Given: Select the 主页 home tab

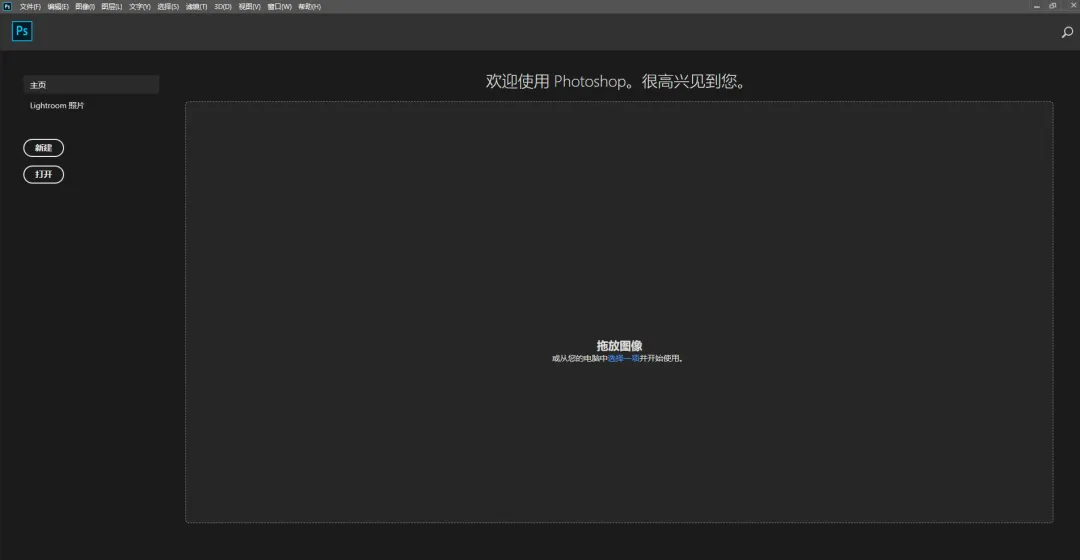Looking at the screenshot, I should [x=91, y=85].
